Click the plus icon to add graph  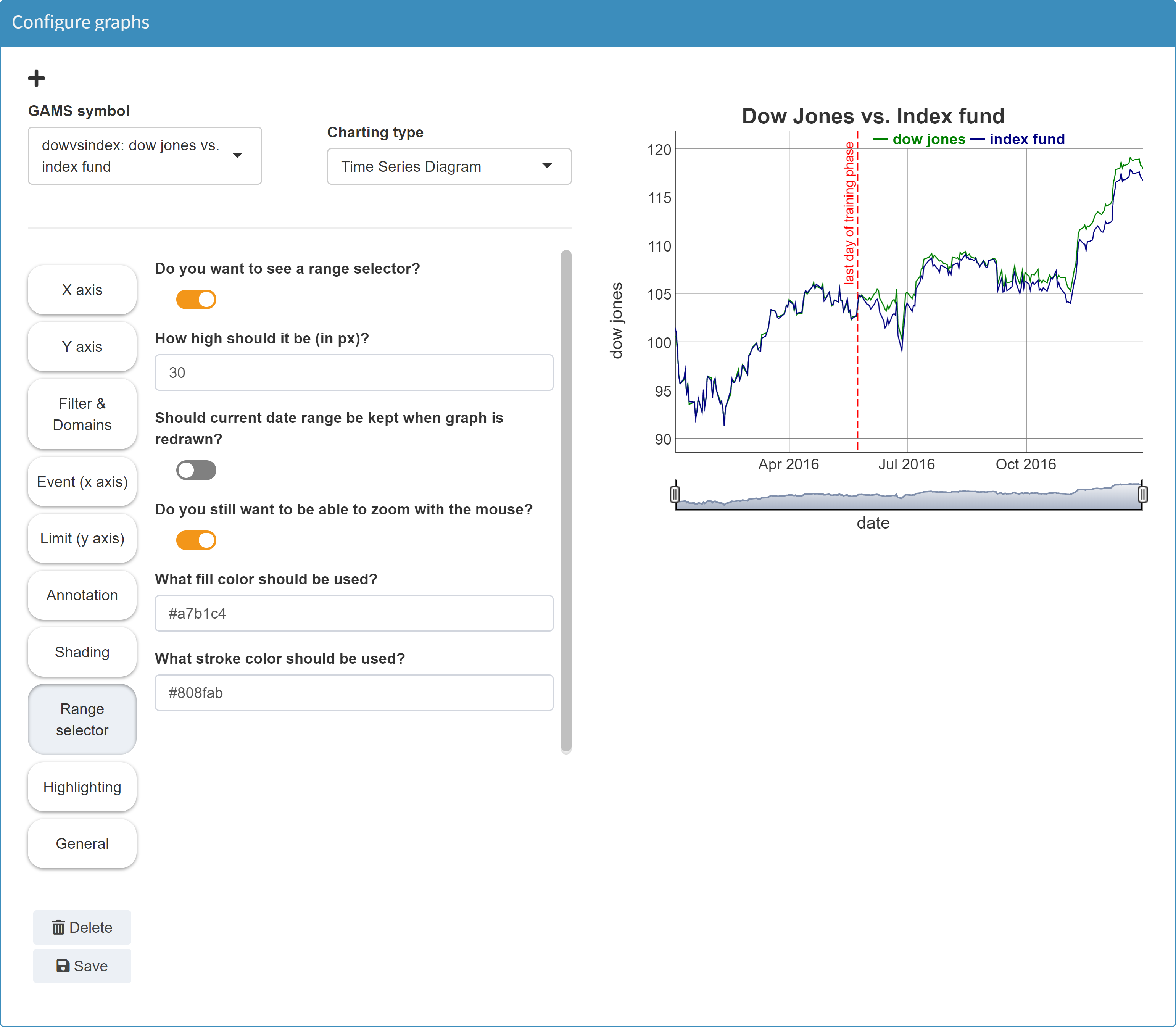[36, 78]
